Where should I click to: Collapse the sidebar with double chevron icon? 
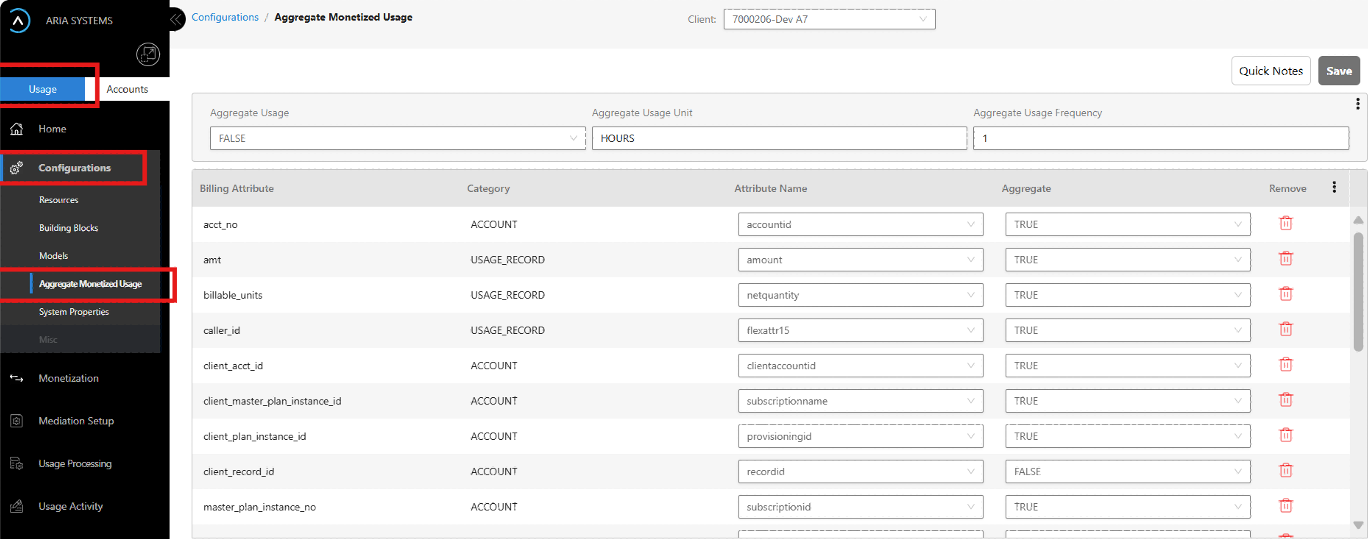tap(176, 18)
